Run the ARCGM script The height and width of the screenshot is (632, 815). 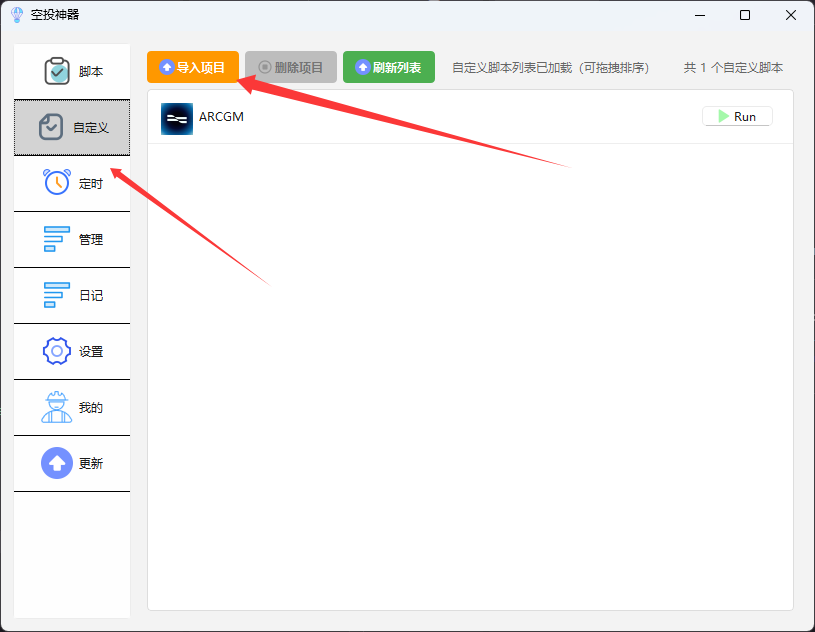click(737, 117)
